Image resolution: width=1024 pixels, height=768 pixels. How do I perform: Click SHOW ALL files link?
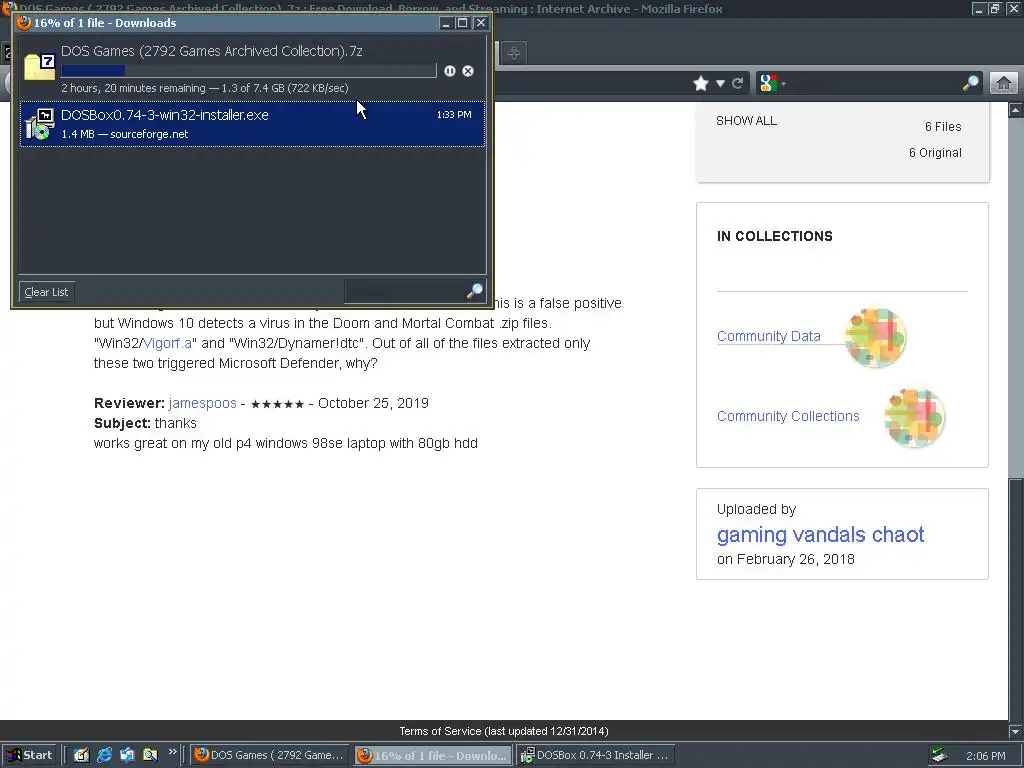[x=746, y=121]
